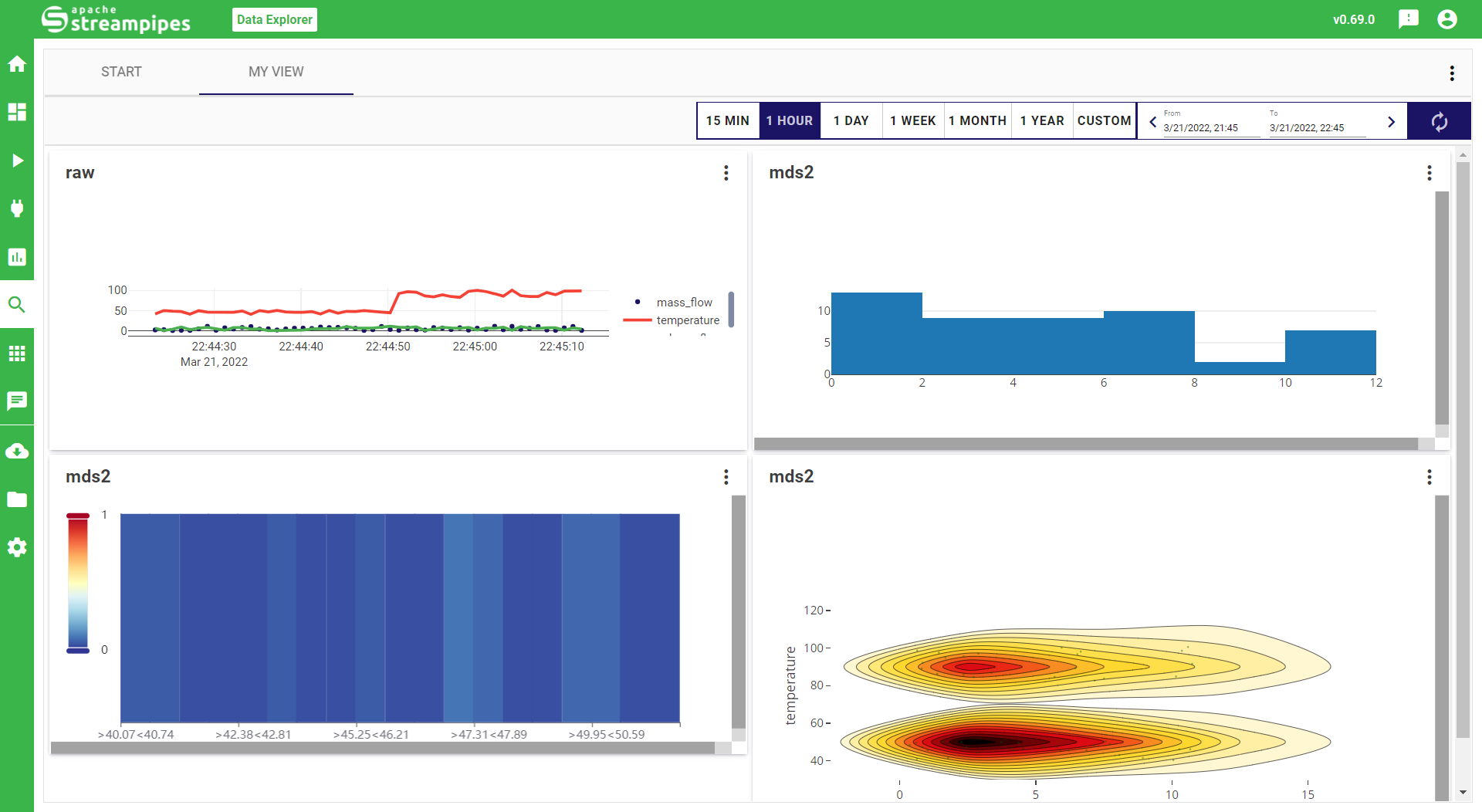Open the Apps grid icon
The width and height of the screenshot is (1482, 812).
[17, 354]
